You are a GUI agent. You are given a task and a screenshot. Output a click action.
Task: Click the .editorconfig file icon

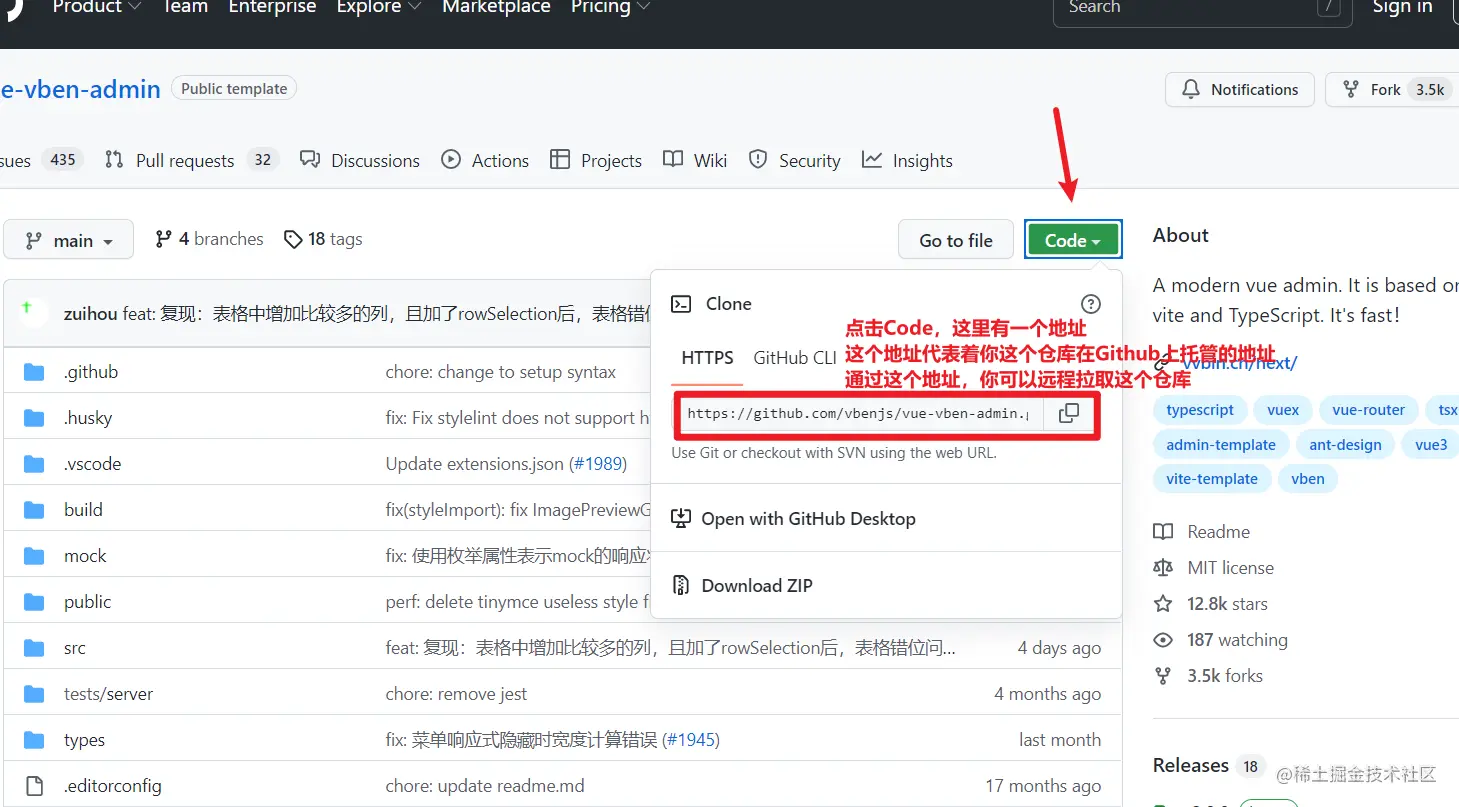35,786
